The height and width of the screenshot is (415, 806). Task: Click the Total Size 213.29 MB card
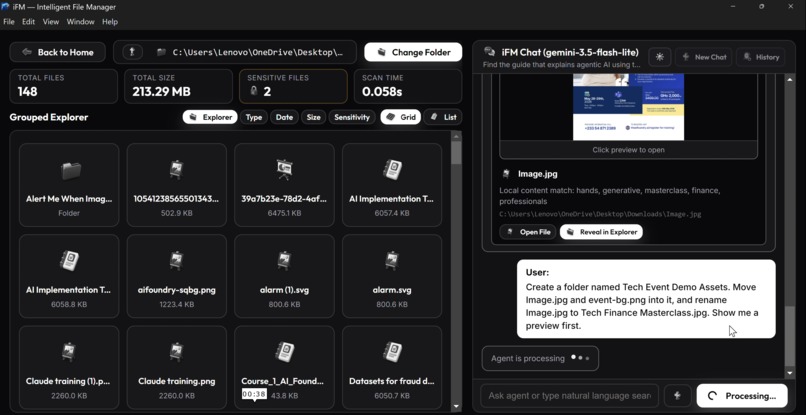[x=178, y=86]
